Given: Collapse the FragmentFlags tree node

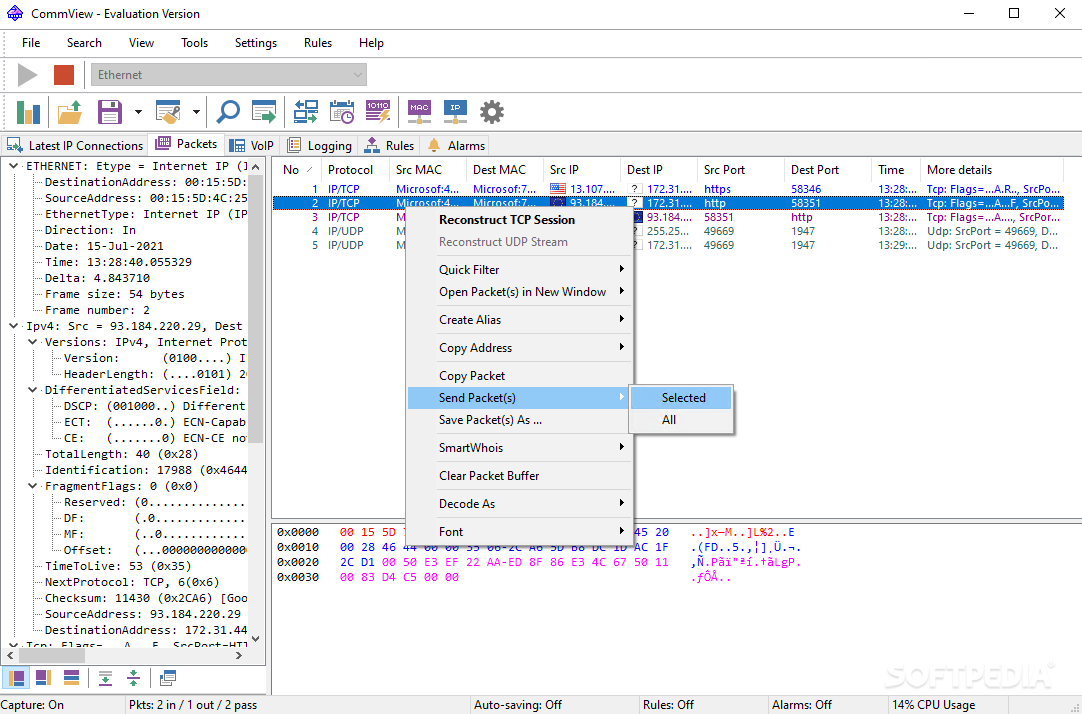Looking at the screenshot, I should [32, 486].
